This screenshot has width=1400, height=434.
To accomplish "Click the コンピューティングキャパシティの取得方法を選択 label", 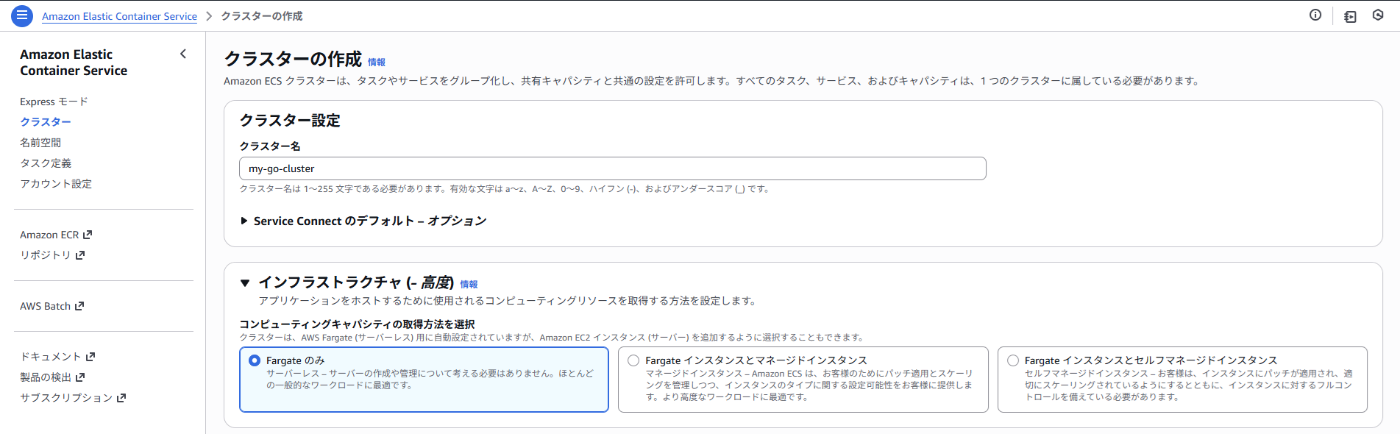I will pyautogui.click(x=357, y=324).
